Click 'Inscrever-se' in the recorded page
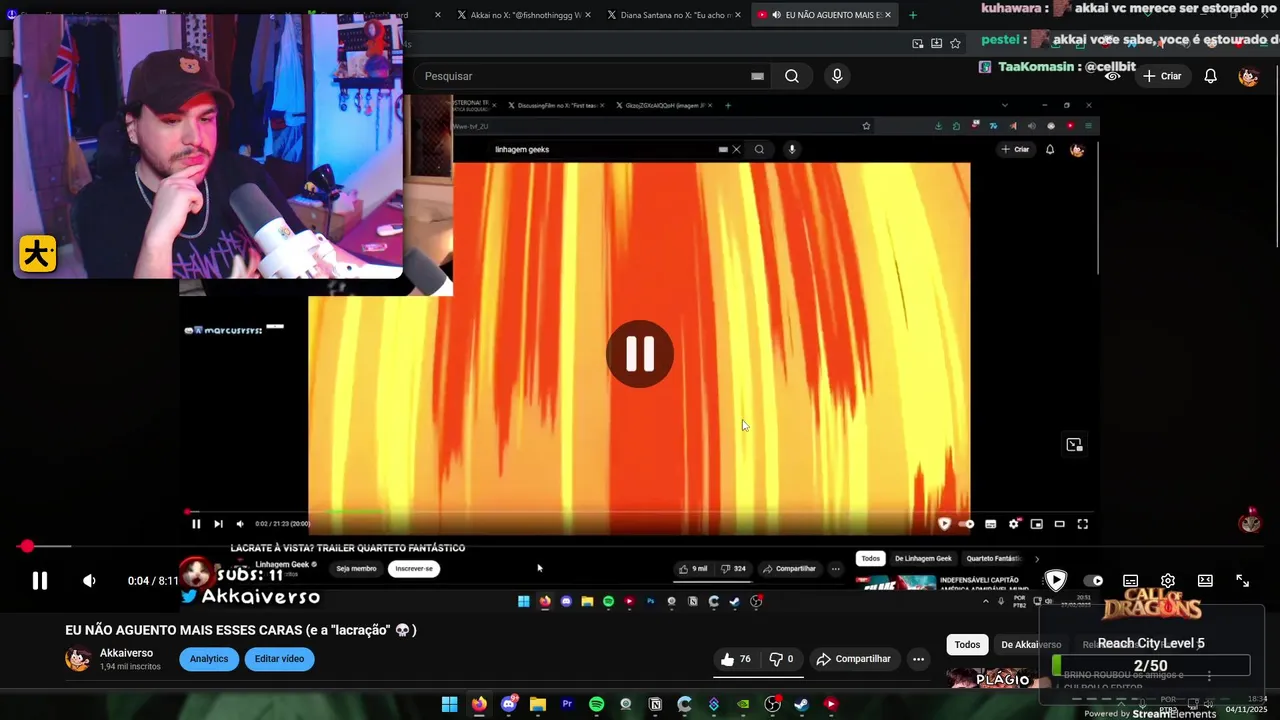1280x720 pixels. pyautogui.click(x=414, y=569)
